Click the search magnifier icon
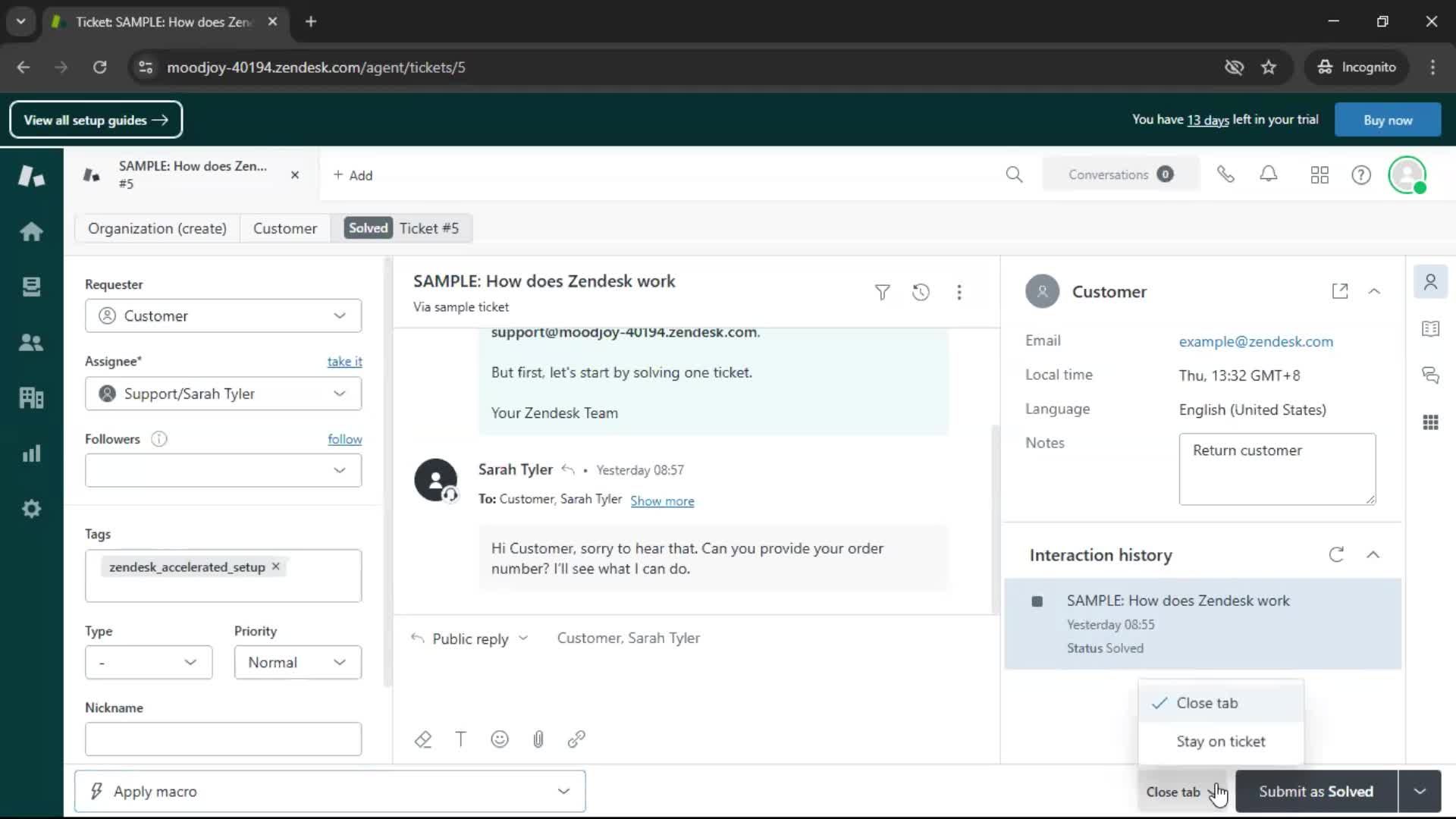This screenshot has width=1456, height=819. [1014, 175]
